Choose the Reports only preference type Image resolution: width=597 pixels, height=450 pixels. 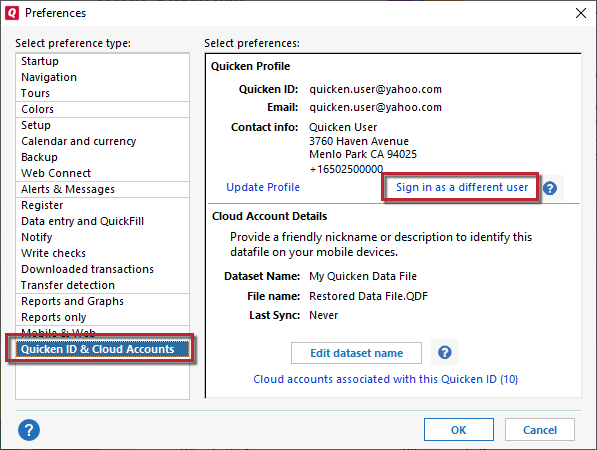[102, 317]
